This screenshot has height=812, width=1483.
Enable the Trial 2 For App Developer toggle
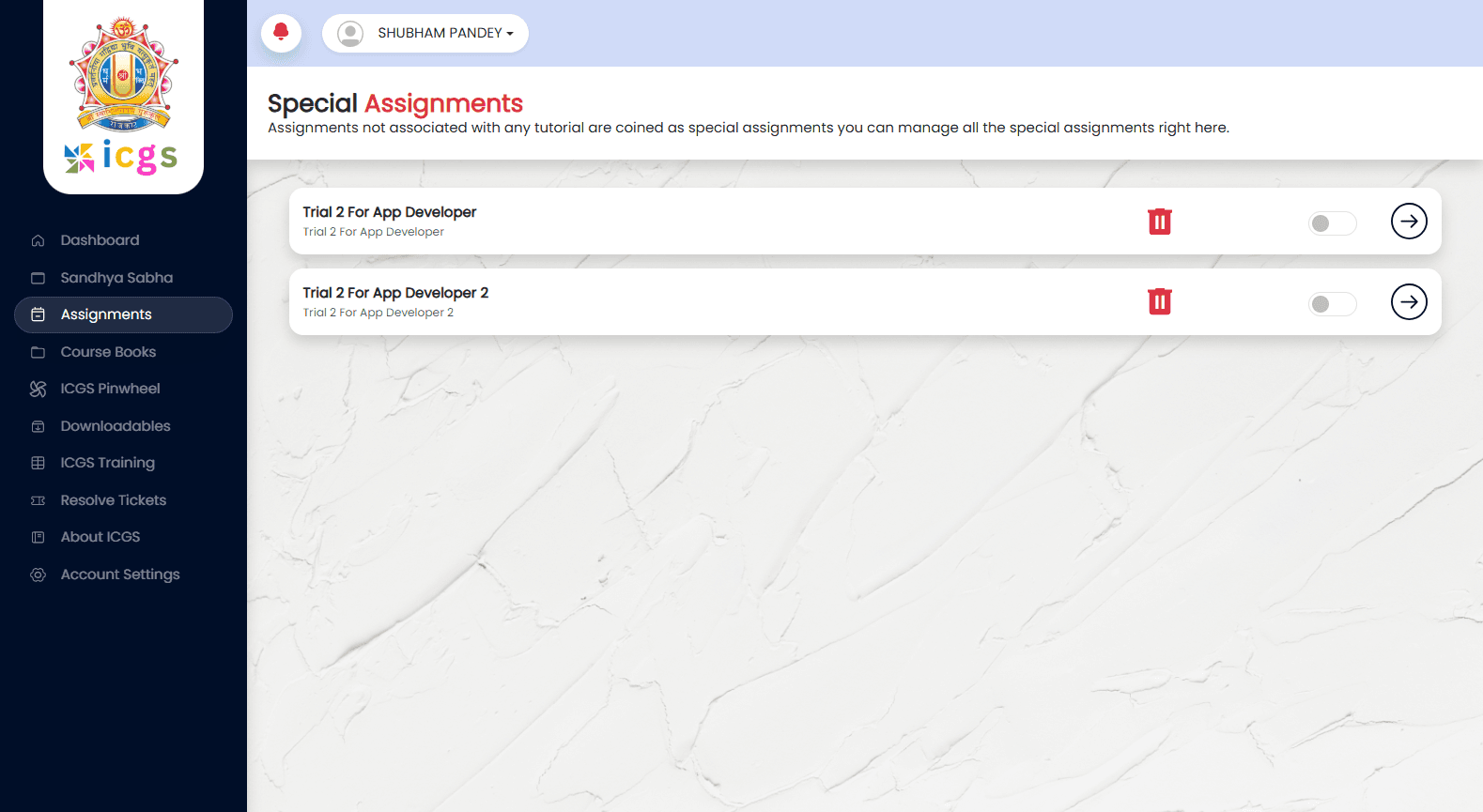tap(1332, 223)
